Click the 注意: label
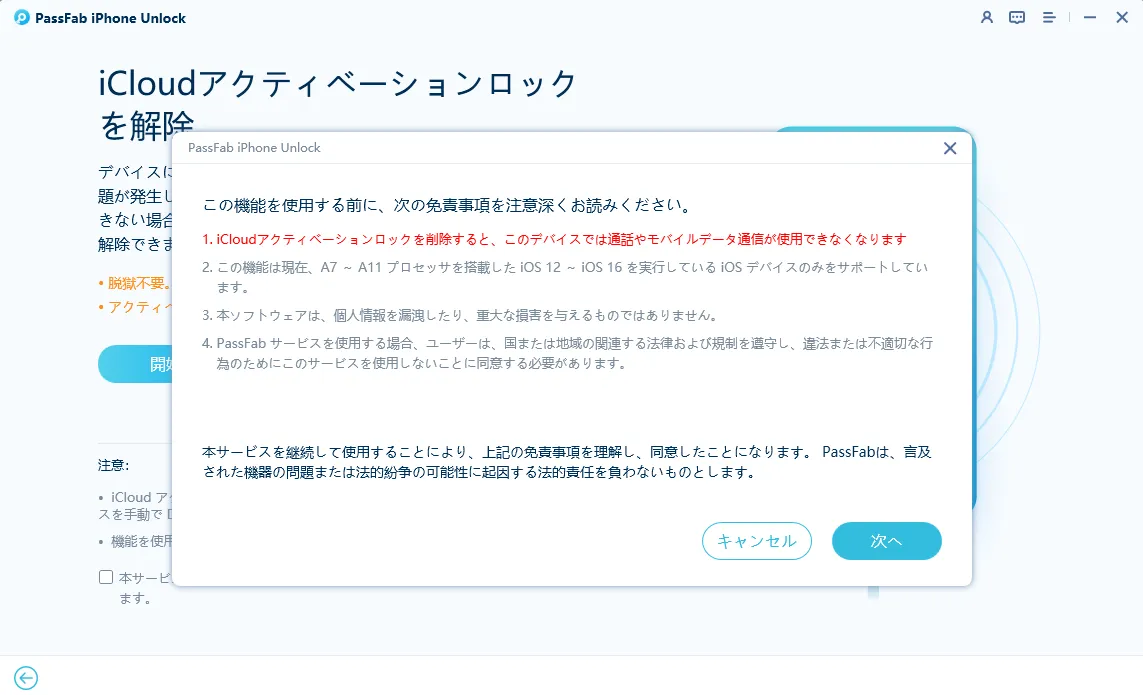 (114, 465)
